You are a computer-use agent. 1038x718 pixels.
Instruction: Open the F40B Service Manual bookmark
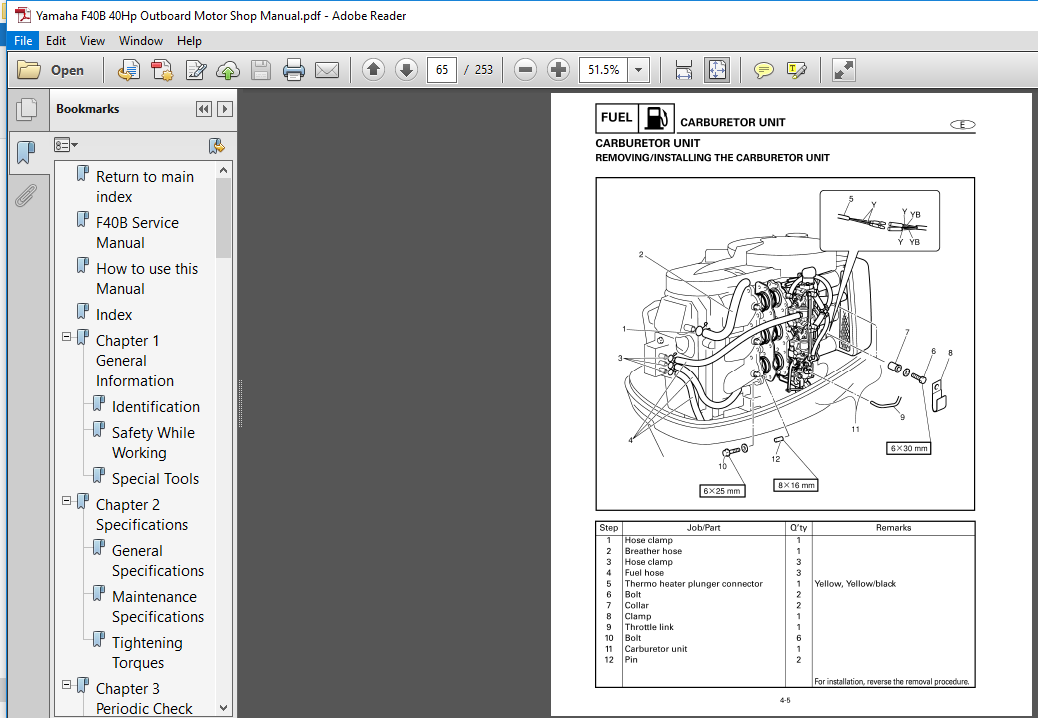[137, 233]
